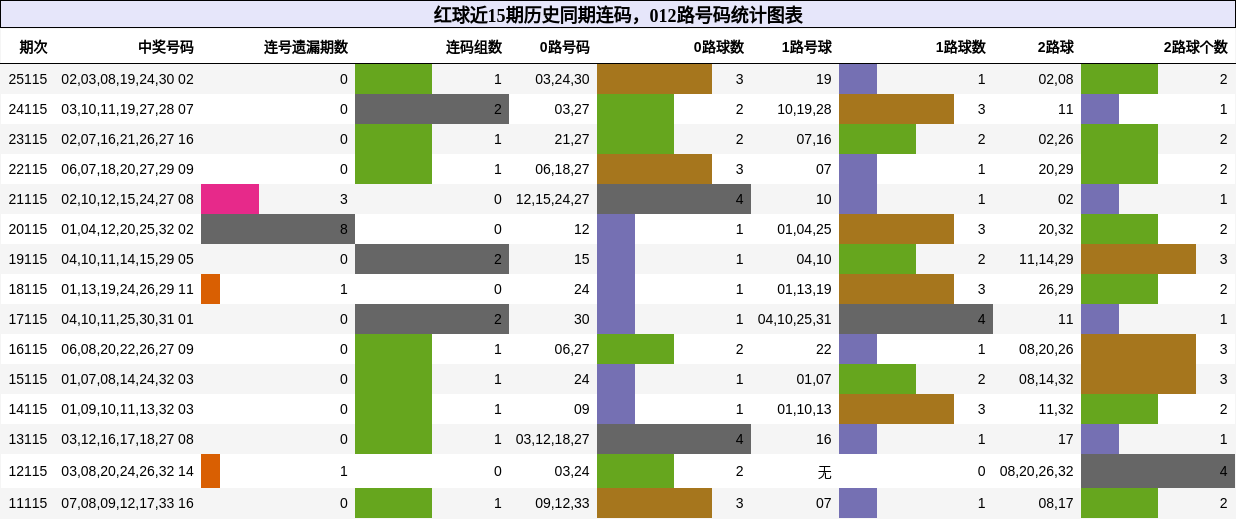The height and width of the screenshot is (519, 1236).
Task: Select period 25115 in the 期次 column
Action: (28, 79)
